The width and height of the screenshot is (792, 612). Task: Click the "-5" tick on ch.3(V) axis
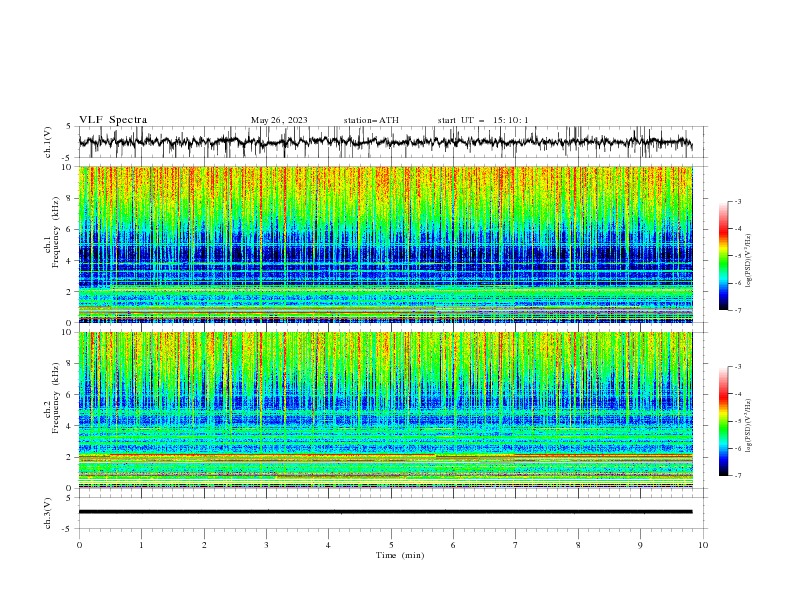click(x=68, y=529)
